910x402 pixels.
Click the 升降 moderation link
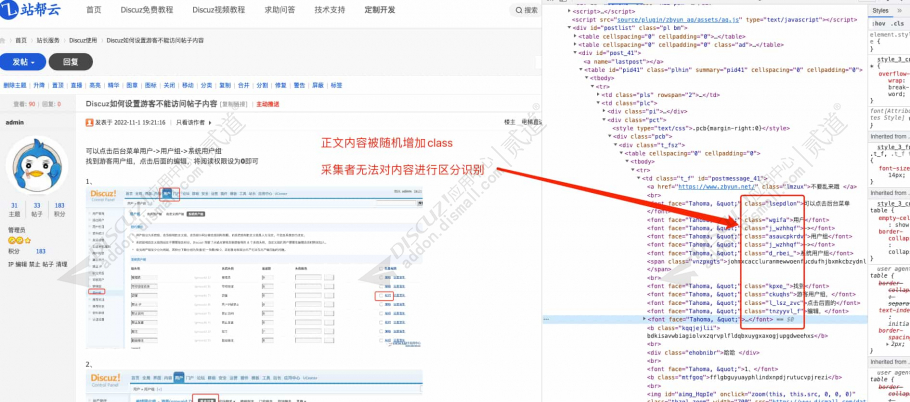[38, 85]
